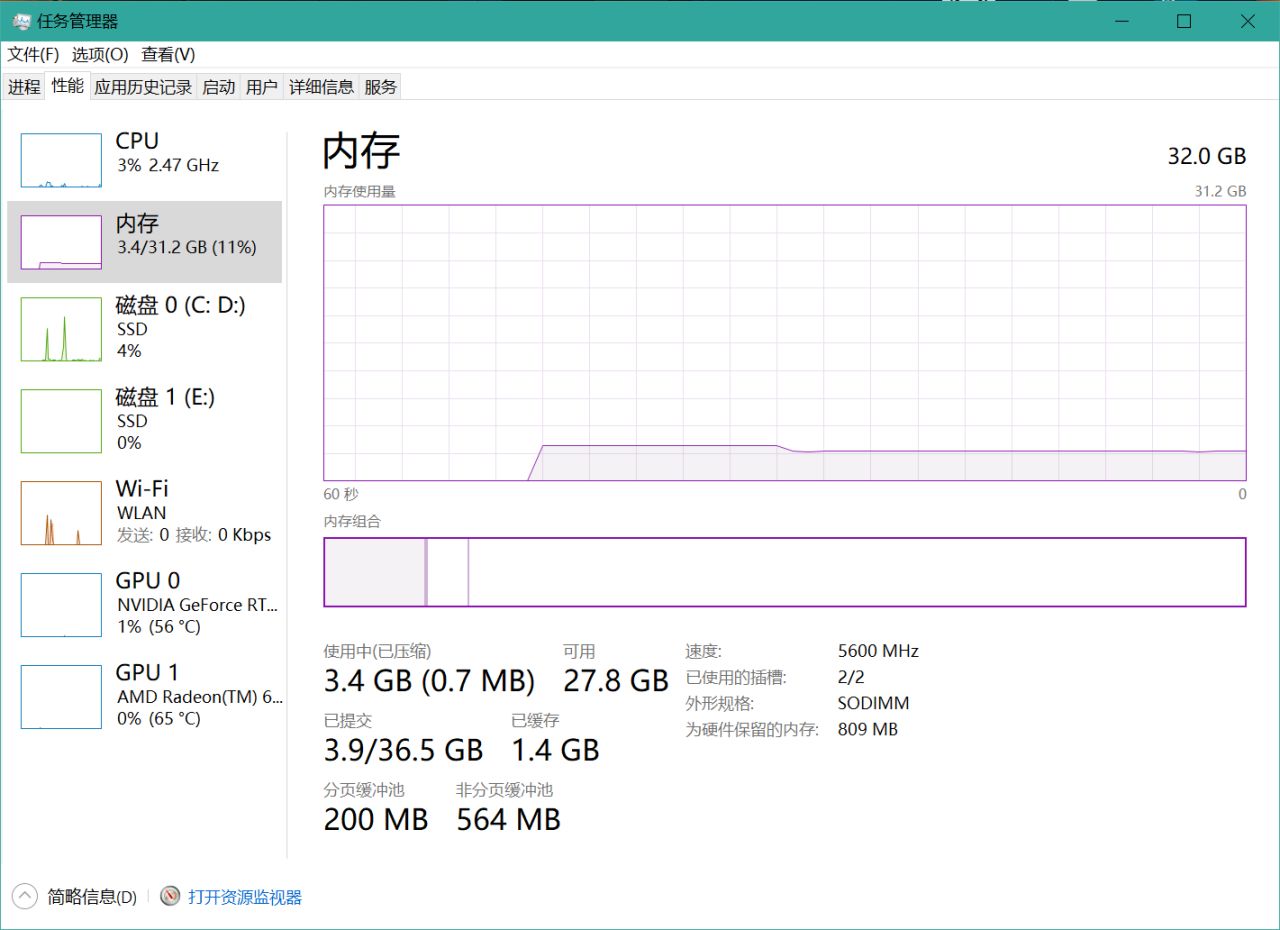The image size is (1280, 930).
Task: Click the Task Manager title bar icon
Action: pyautogui.click(x=21, y=21)
